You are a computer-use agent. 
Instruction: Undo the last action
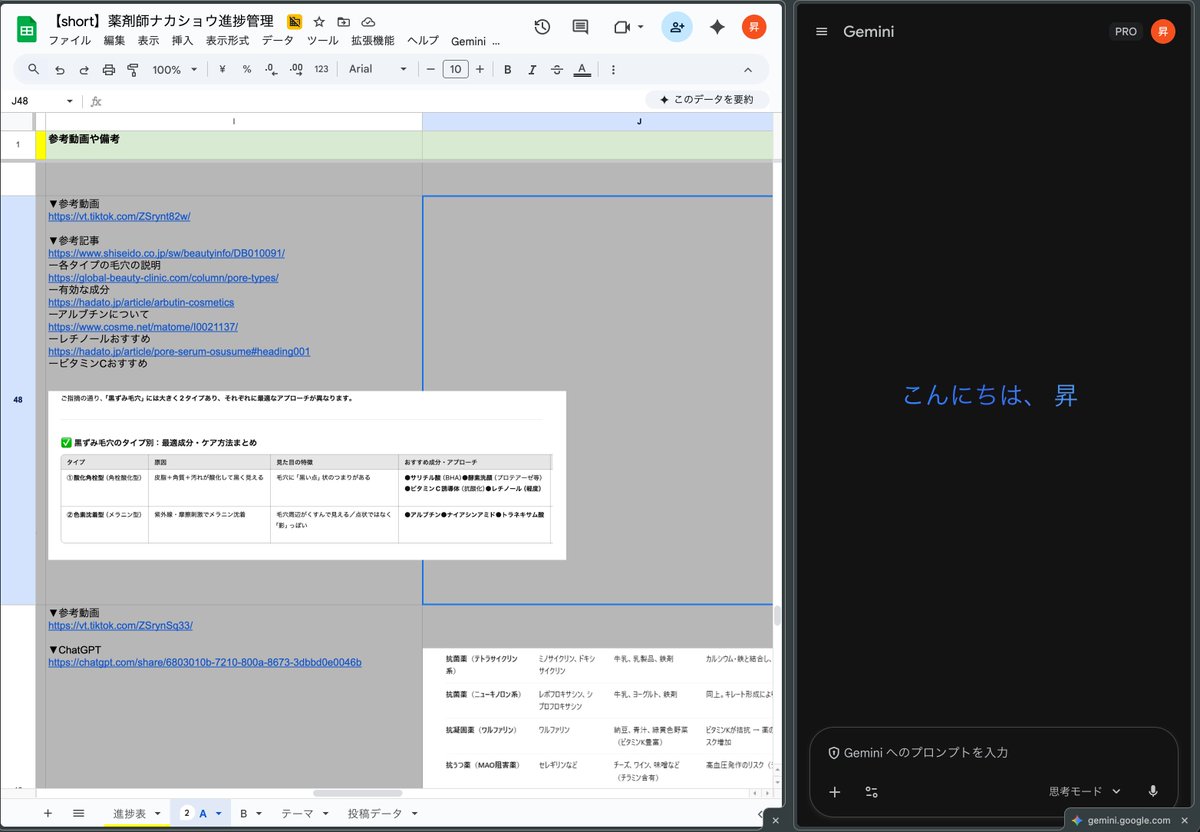point(59,69)
